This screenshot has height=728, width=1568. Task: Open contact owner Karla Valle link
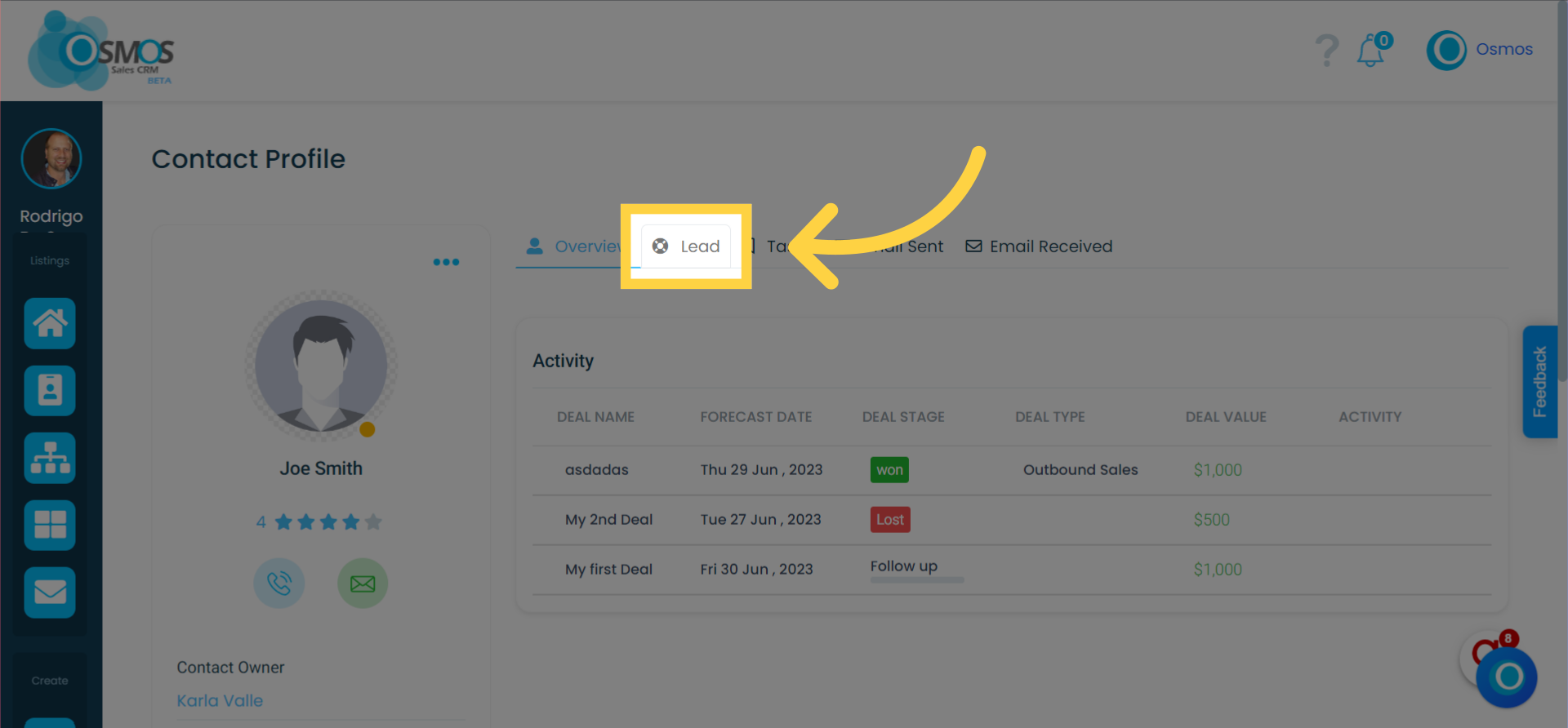[x=220, y=700]
